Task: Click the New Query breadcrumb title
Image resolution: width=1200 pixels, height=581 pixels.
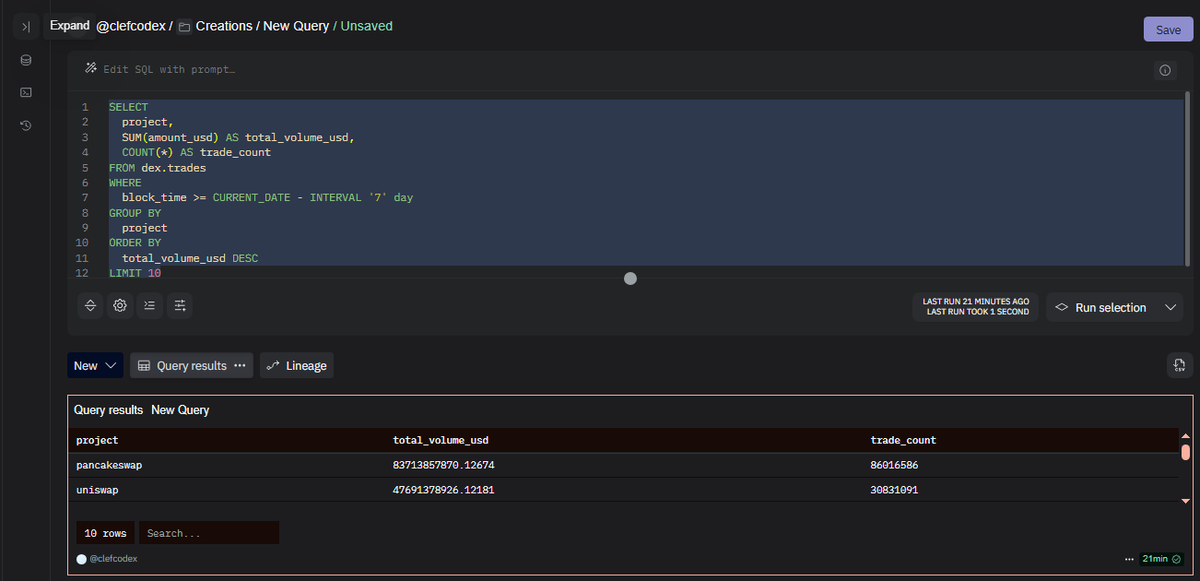Action: click(x=296, y=26)
